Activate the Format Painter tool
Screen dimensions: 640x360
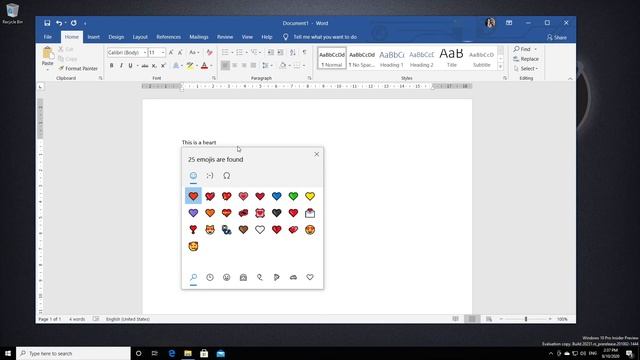coord(78,69)
